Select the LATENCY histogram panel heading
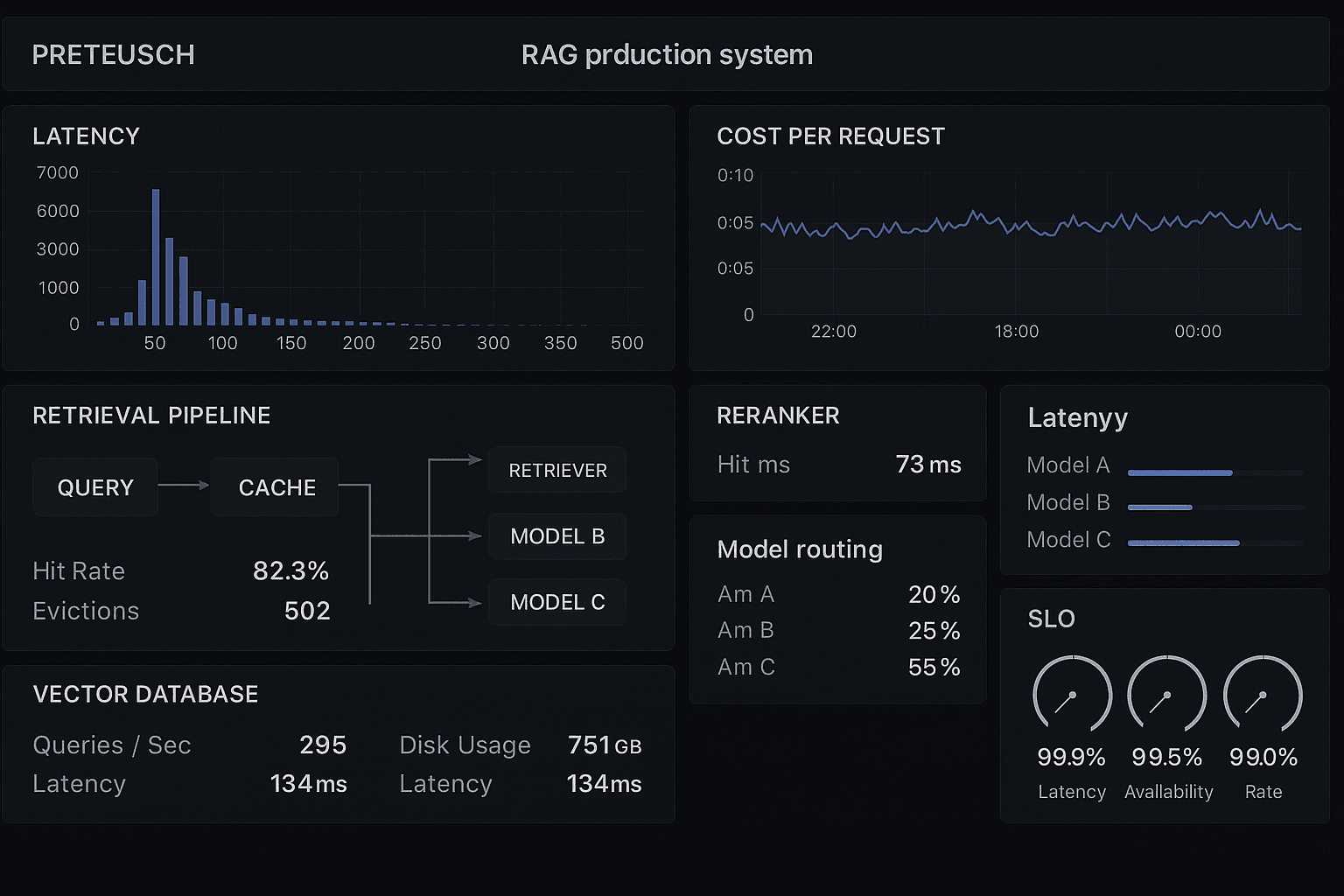This screenshot has height=896, width=1344. (x=86, y=136)
